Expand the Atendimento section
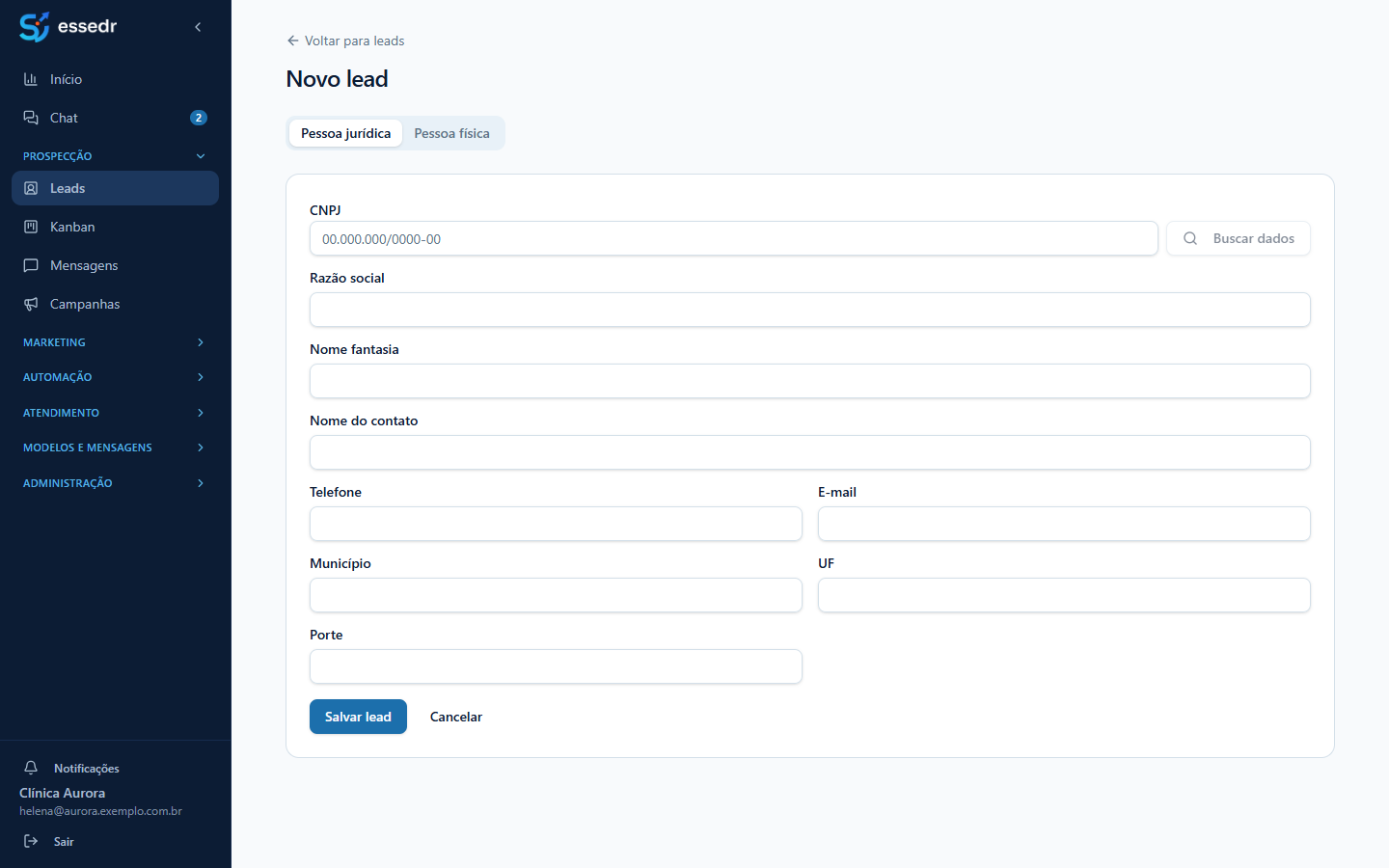The height and width of the screenshot is (868, 1389). [x=115, y=413]
